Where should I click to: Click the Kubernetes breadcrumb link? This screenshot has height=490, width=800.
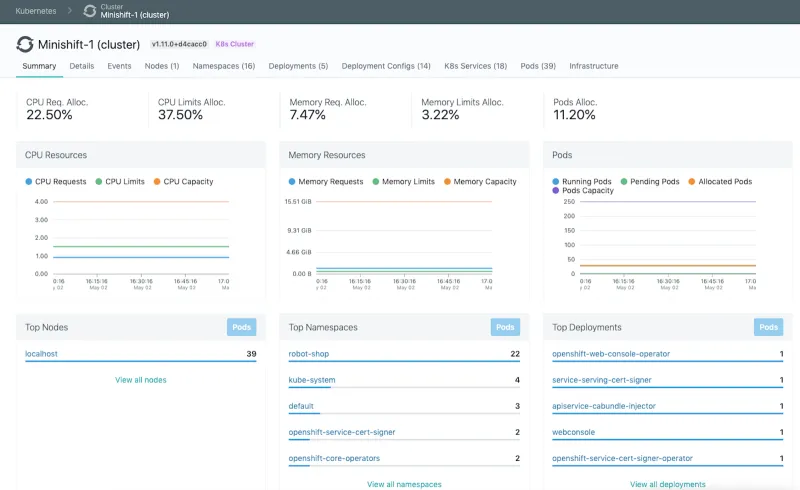tap(36, 11)
